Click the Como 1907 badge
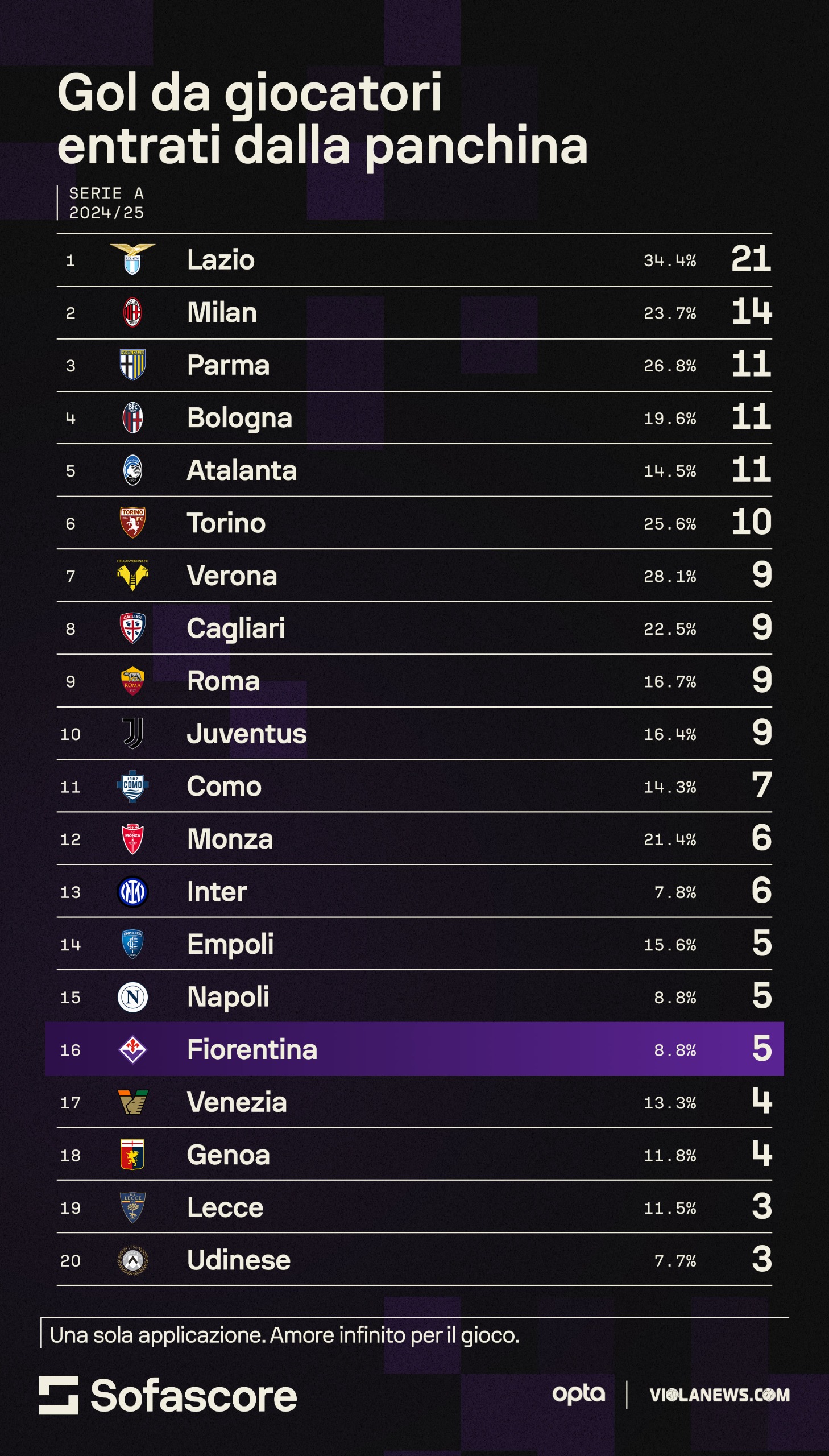 tap(132, 787)
